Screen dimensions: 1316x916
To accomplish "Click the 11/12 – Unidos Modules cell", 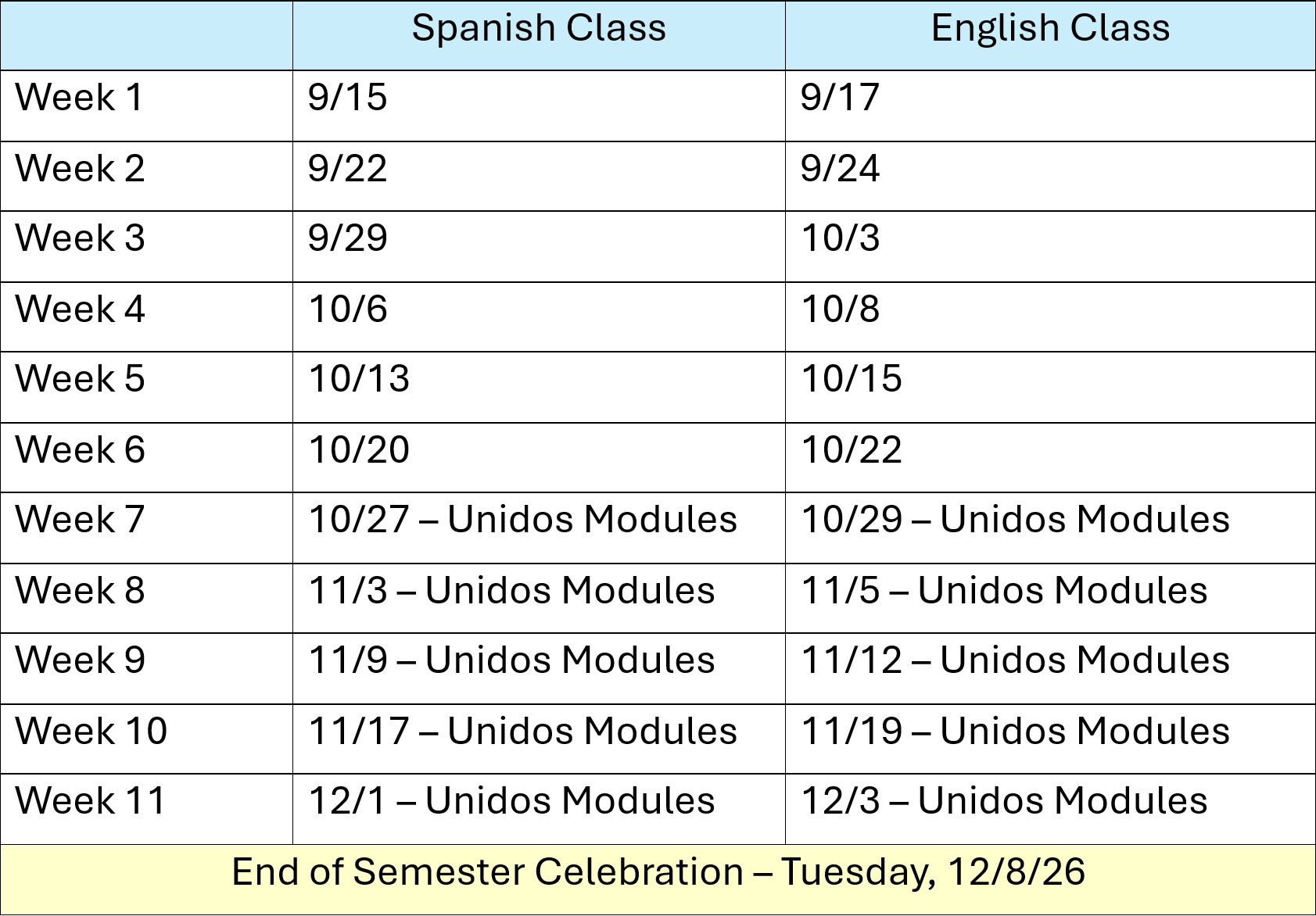I will [x=1050, y=668].
